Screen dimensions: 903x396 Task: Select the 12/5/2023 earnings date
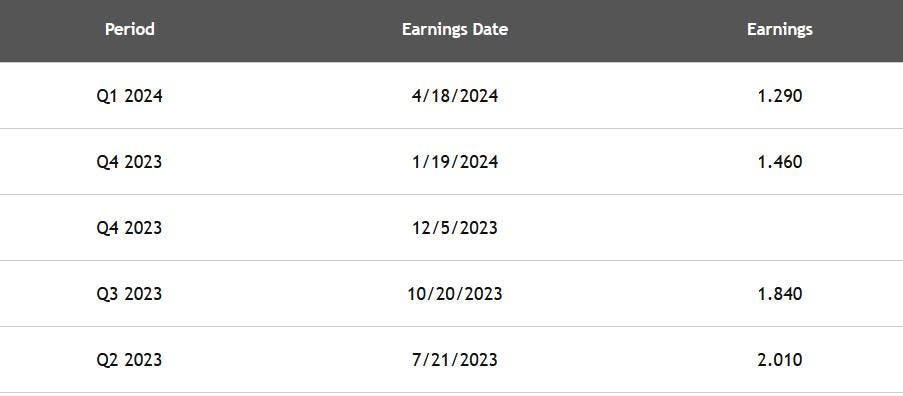pyautogui.click(x=455, y=228)
